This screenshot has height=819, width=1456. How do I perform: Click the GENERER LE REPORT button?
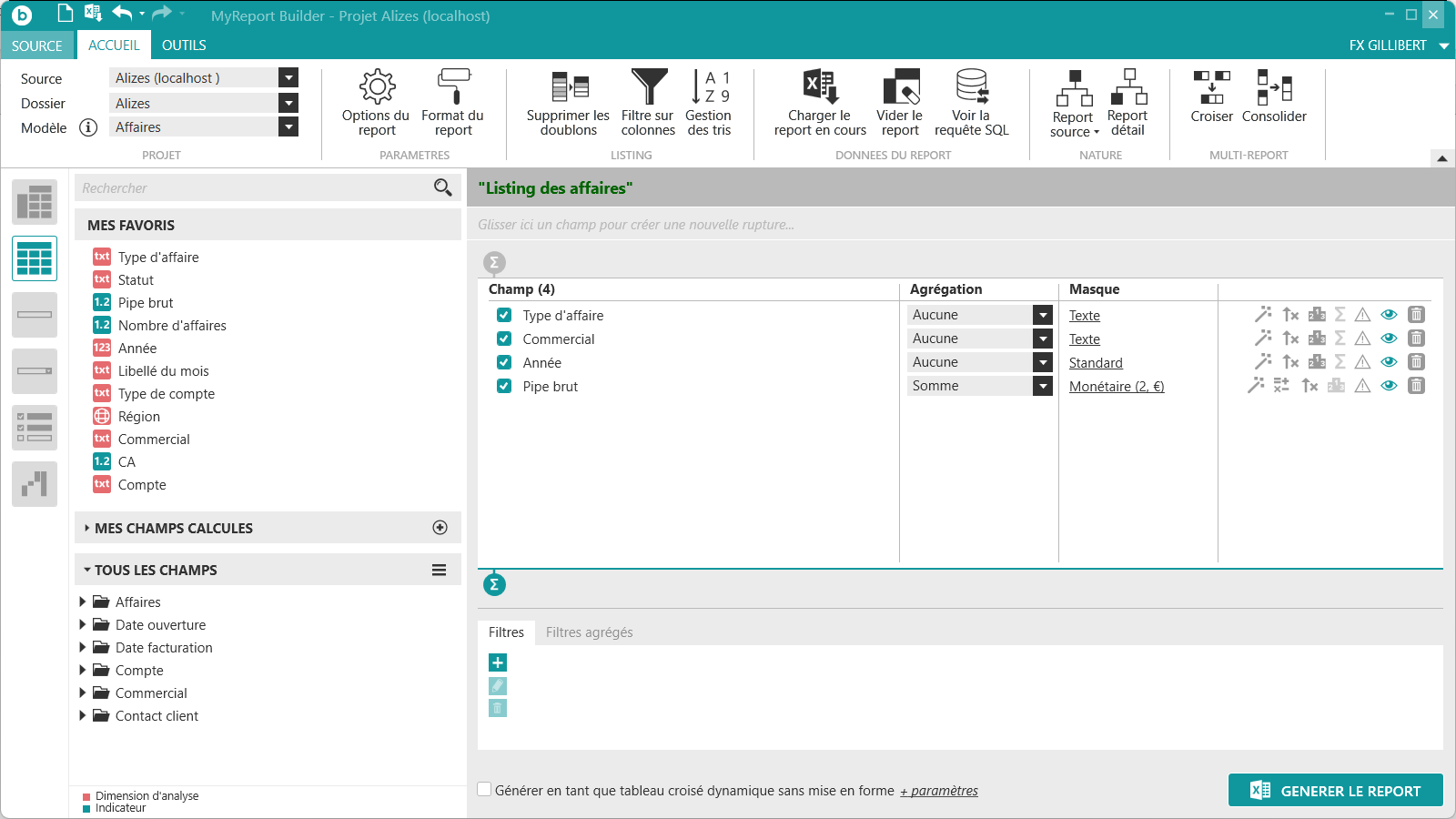[1335, 790]
